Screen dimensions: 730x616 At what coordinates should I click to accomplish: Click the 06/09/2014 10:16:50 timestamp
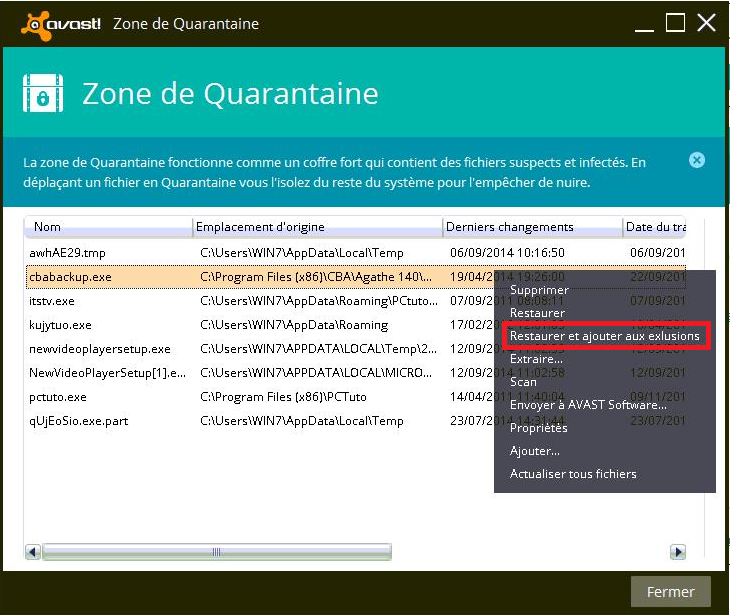coord(507,253)
